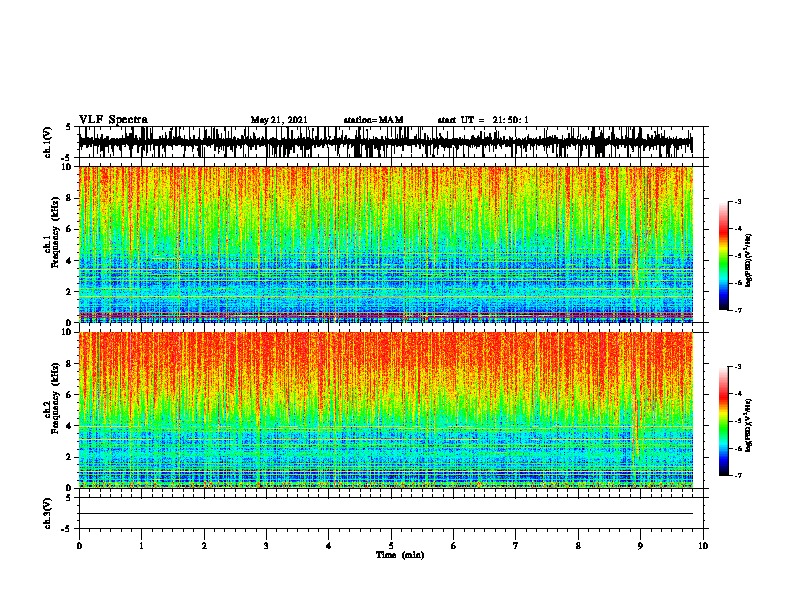792x612 pixels.
Task: Click the 10 kHz tick of ch.1 spectrogram
Action: tap(67, 167)
